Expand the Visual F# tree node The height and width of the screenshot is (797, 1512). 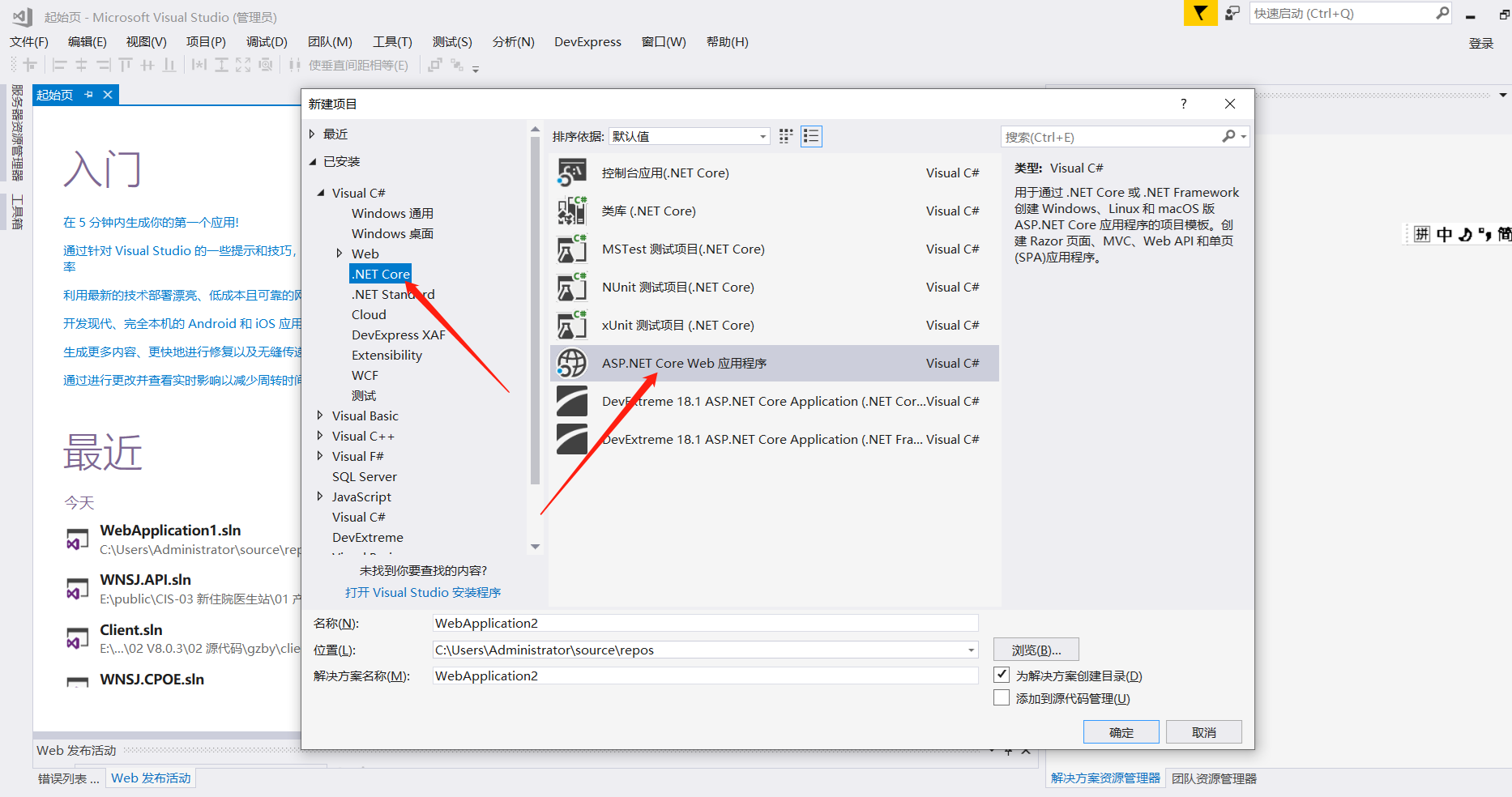(320, 456)
